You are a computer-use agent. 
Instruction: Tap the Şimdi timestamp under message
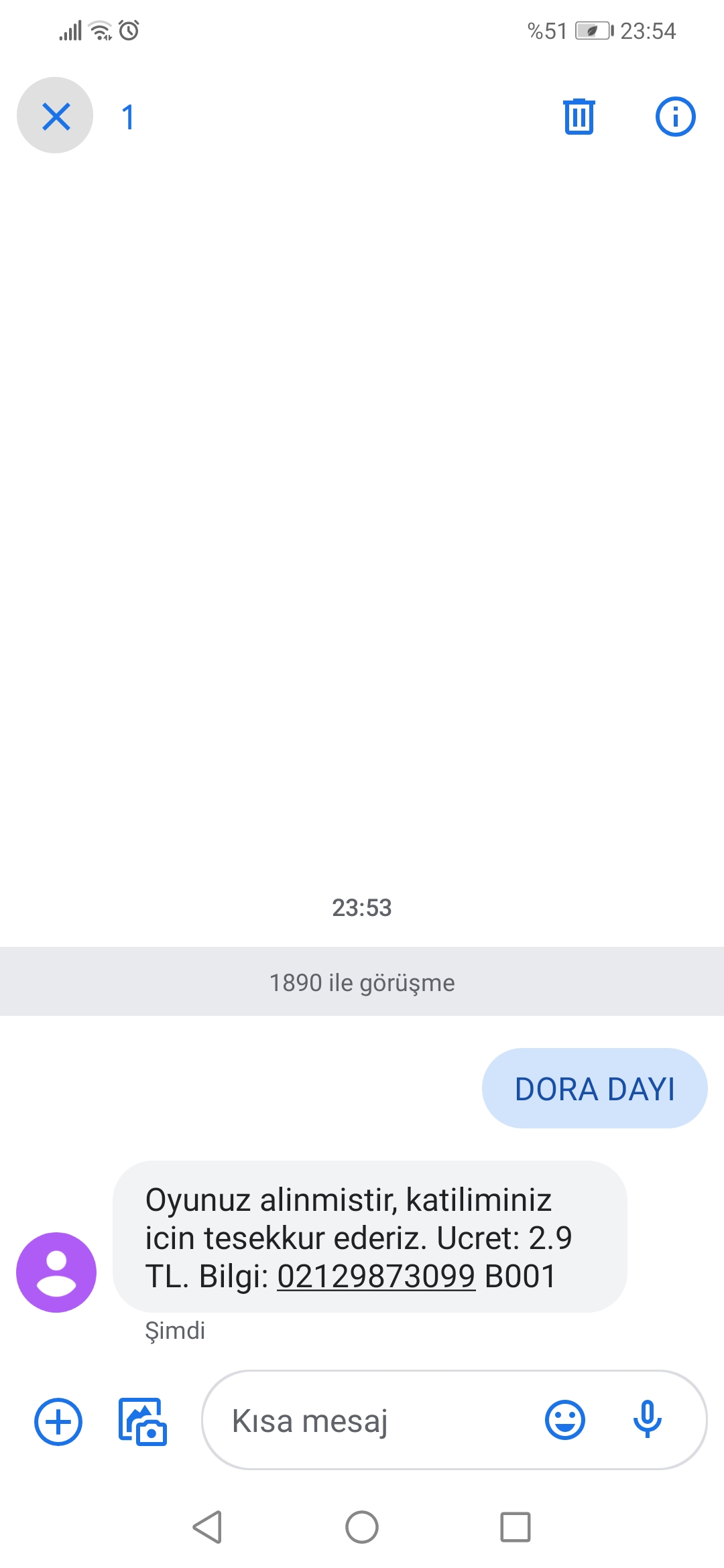(x=175, y=1331)
